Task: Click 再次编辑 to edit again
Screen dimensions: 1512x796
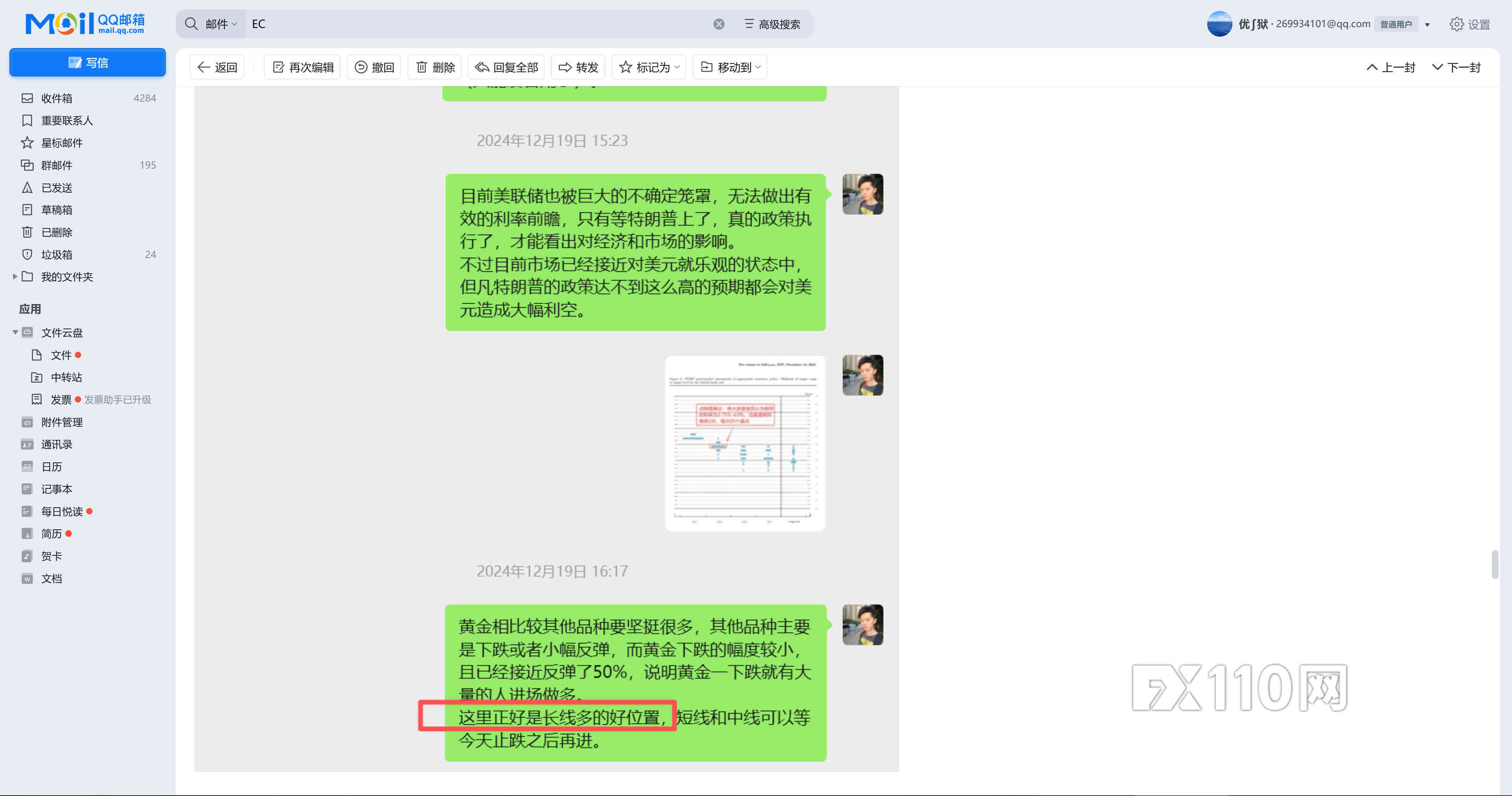Action: (302, 67)
